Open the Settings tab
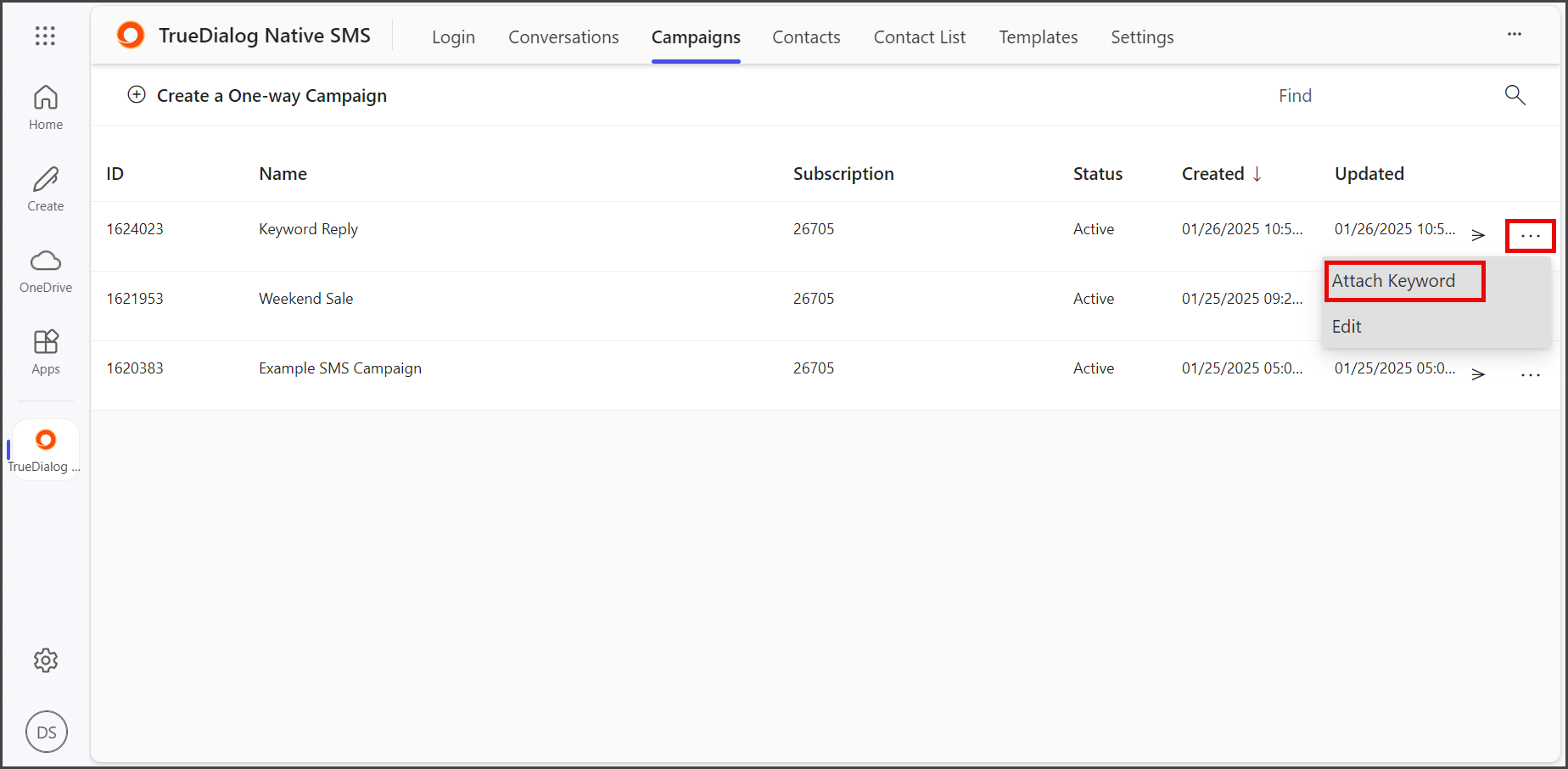Viewport: 1568px width, 769px height. click(1142, 37)
